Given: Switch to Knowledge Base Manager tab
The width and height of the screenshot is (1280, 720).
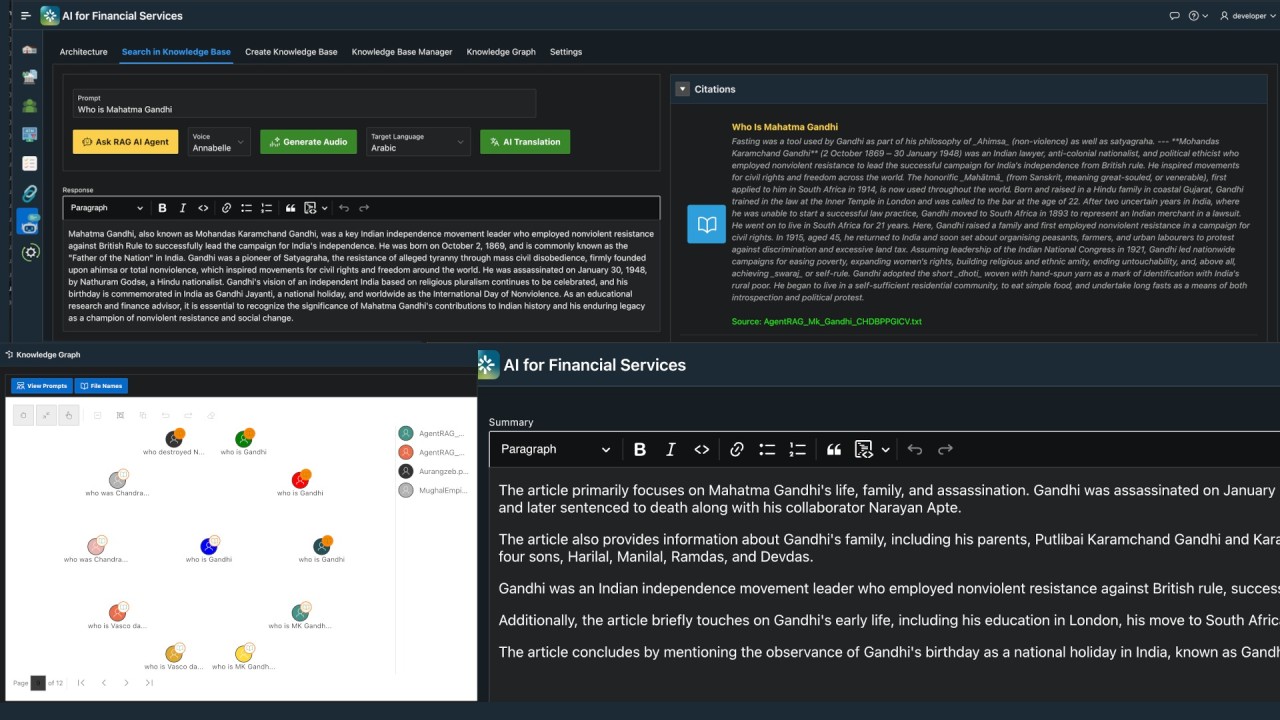Looking at the screenshot, I should click(x=402, y=52).
